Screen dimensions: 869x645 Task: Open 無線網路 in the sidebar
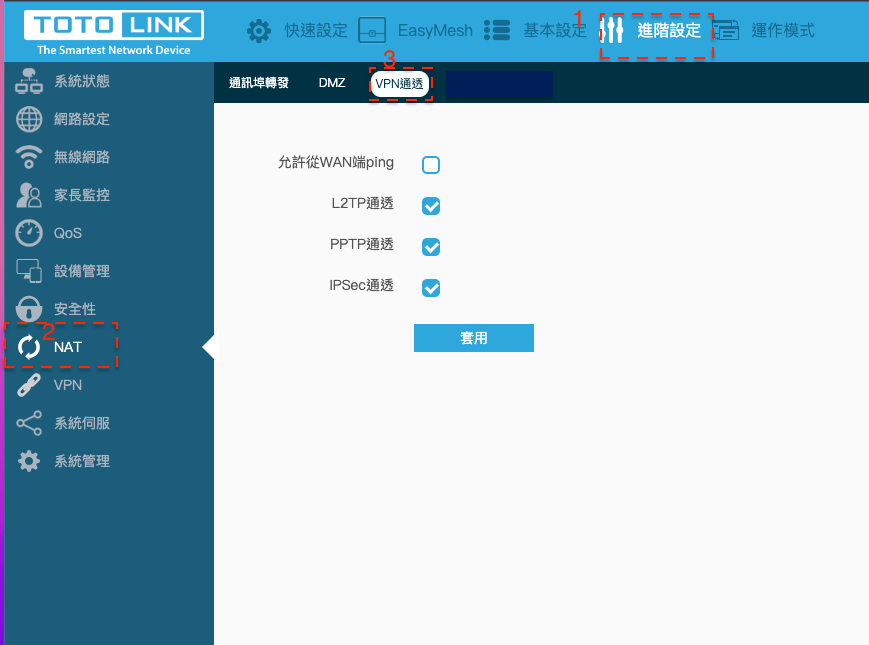tap(82, 157)
